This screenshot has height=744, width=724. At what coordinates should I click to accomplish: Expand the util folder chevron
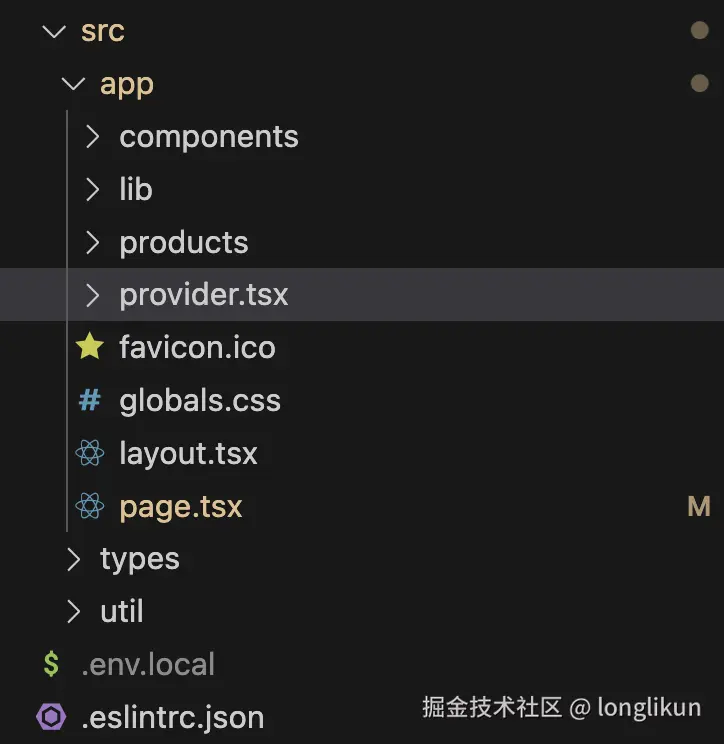point(72,611)
